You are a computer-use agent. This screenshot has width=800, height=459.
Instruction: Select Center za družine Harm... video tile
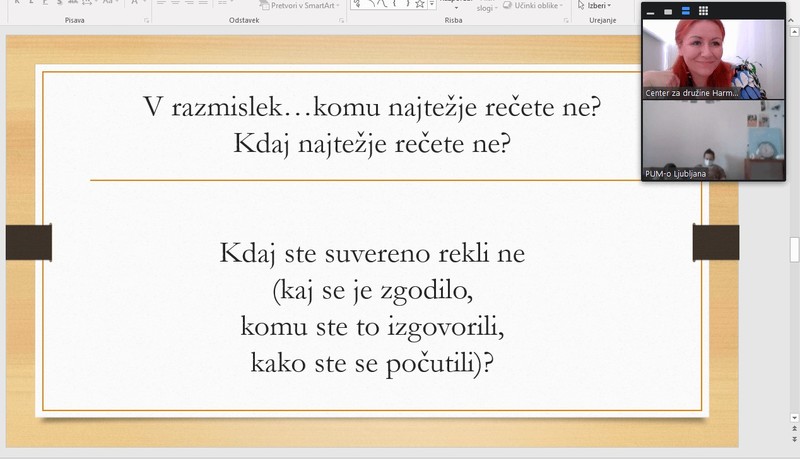713,59
